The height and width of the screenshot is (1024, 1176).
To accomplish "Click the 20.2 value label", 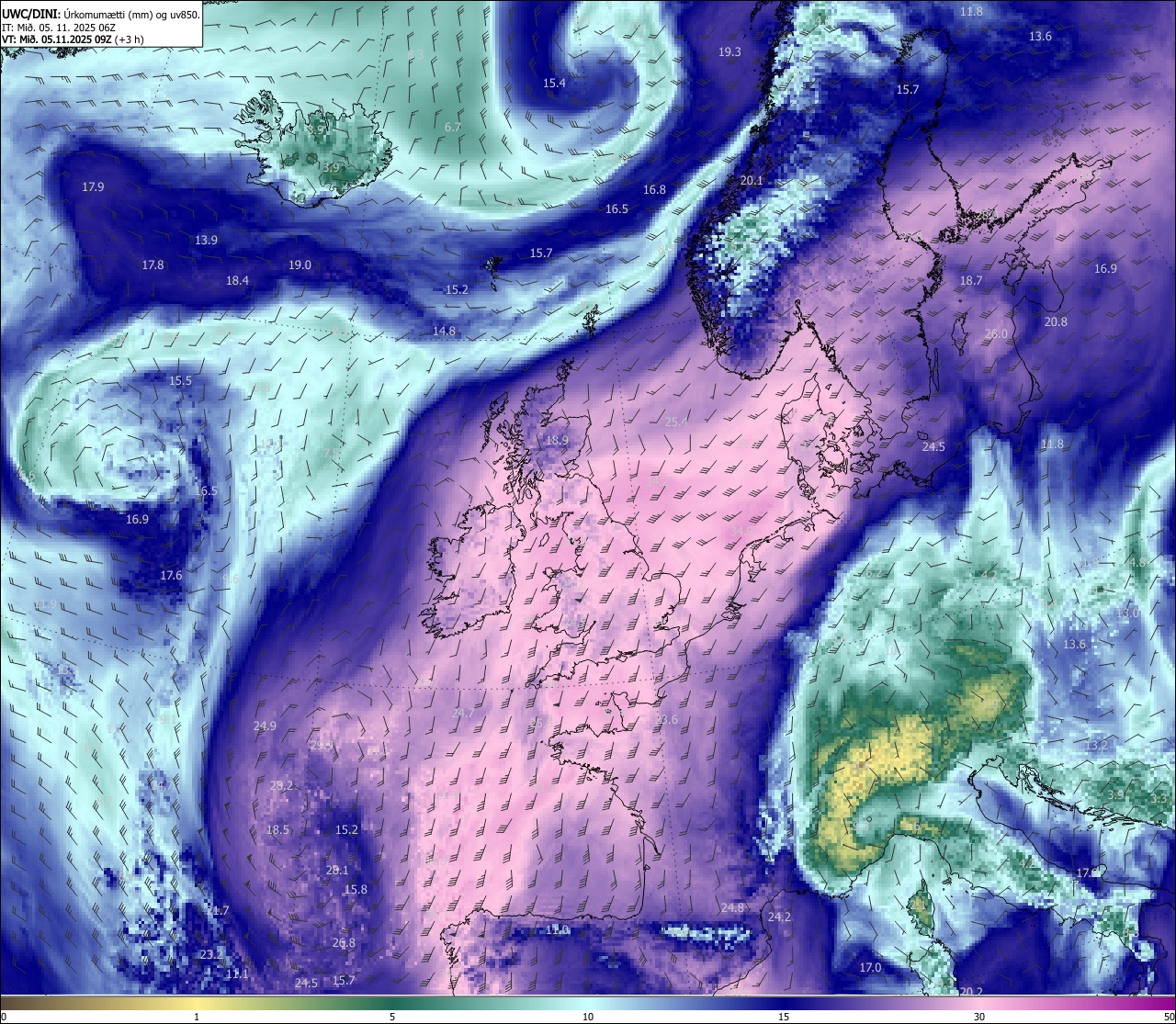I will tap(971, 992).
